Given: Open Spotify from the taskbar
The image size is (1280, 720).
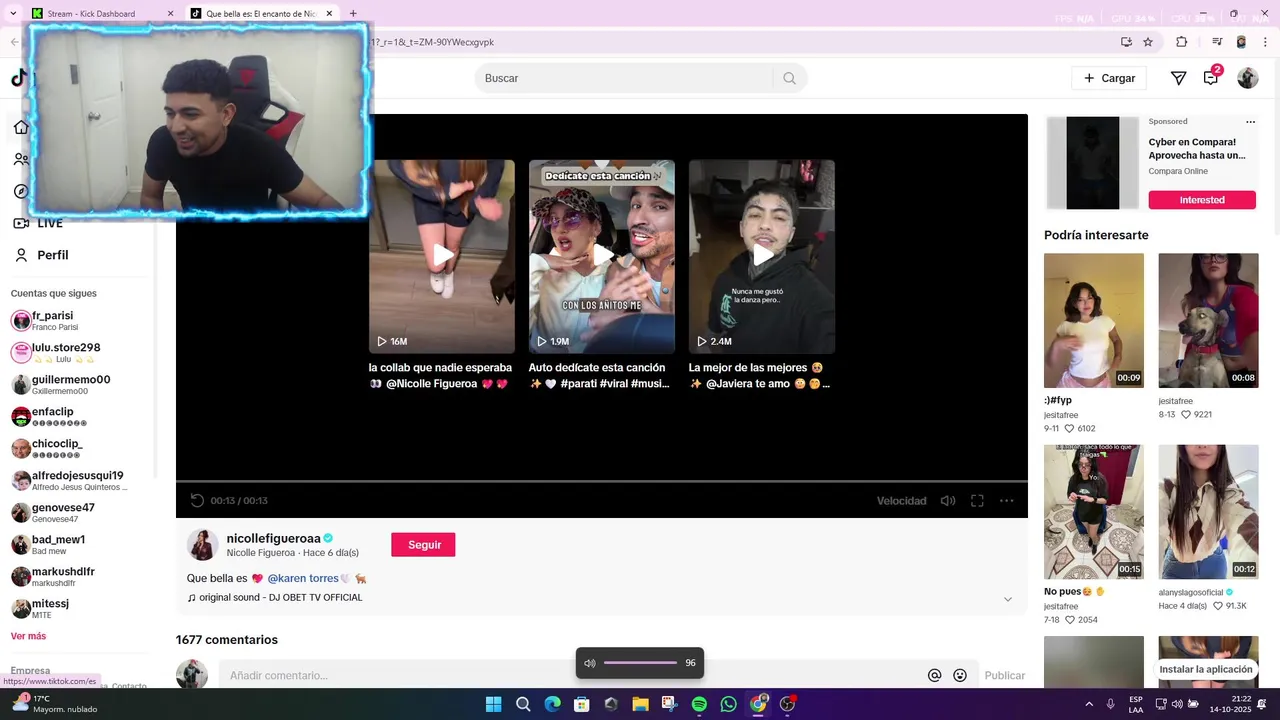Looking at the screenshot, I should [x=699, y=704].
